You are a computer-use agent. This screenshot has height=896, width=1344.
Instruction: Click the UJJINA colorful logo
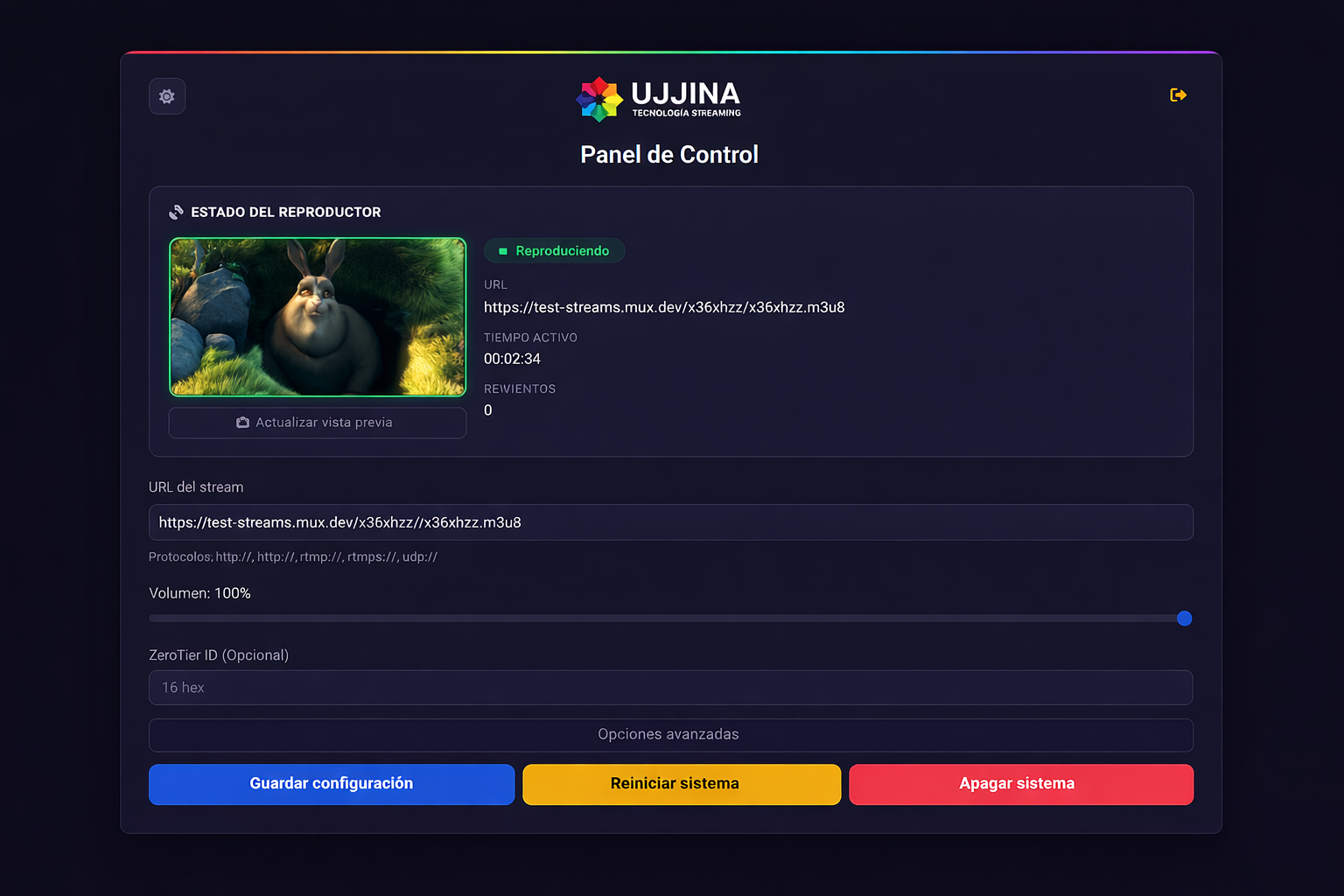pyautogui.click(x=599, y=99)
